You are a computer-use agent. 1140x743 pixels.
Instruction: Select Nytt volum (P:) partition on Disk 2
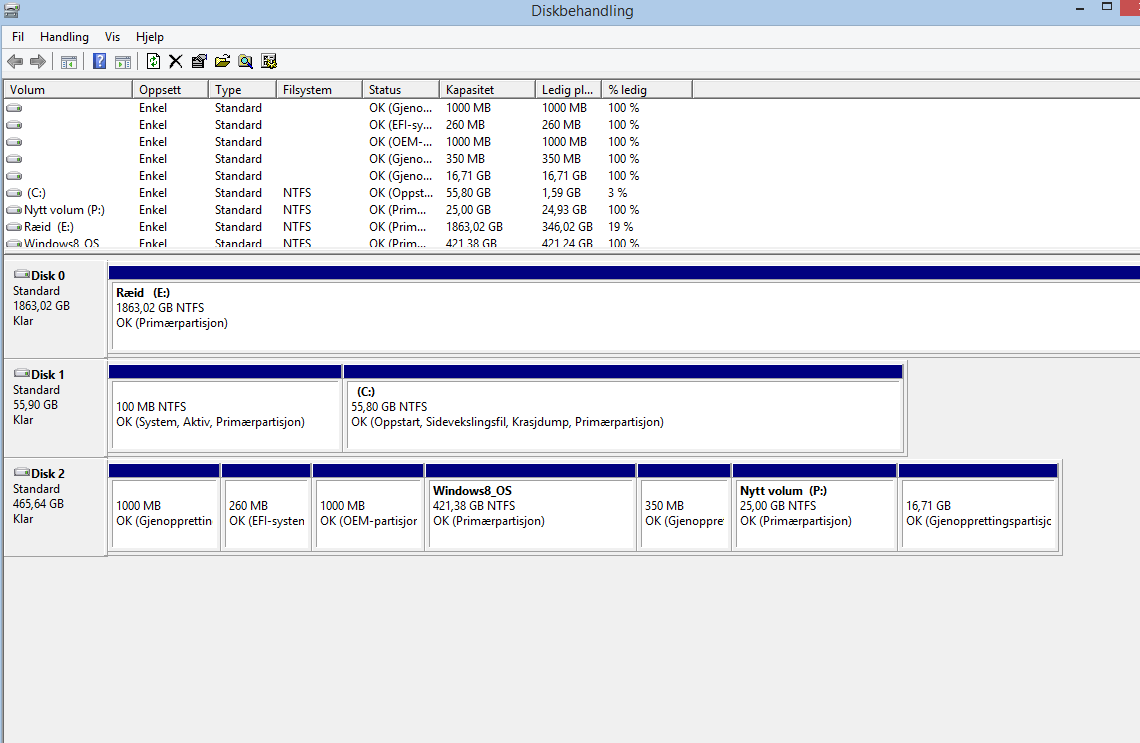[x=814, y=512]
